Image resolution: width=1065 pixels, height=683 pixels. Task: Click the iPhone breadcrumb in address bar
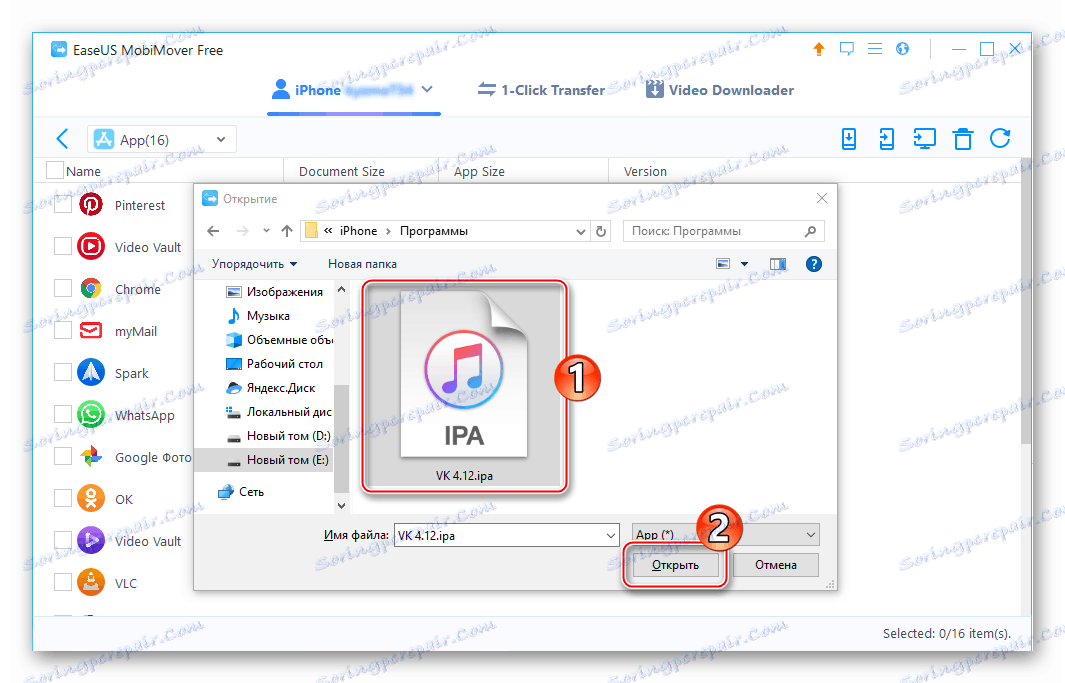click(358, 231)
